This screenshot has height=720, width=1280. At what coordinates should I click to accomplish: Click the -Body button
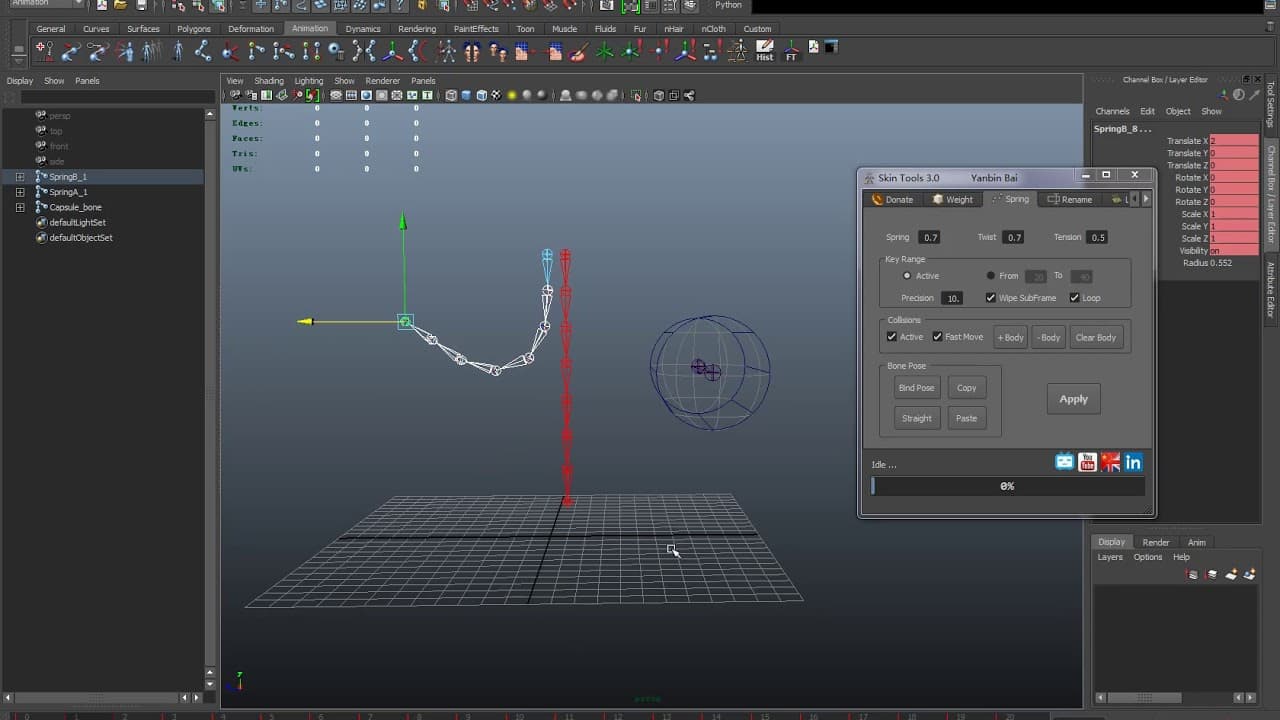click(1048, 337)
